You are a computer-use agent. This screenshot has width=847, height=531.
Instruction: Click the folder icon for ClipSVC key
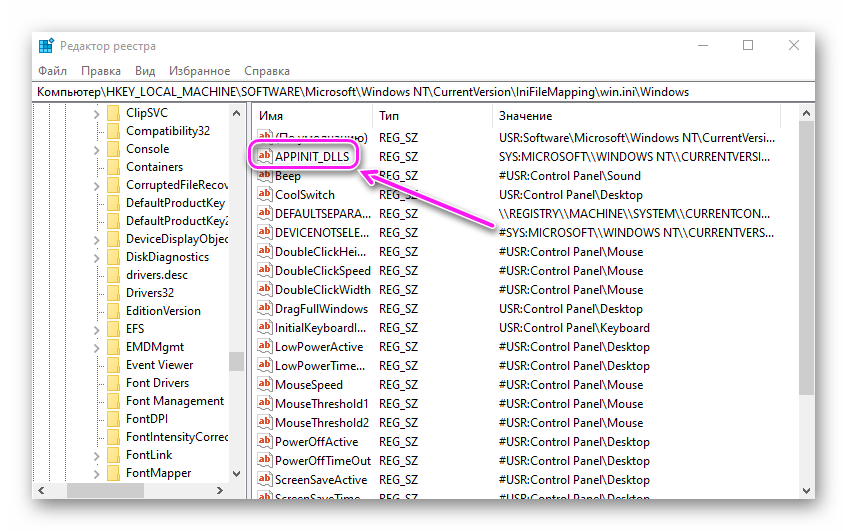point(113,113)
